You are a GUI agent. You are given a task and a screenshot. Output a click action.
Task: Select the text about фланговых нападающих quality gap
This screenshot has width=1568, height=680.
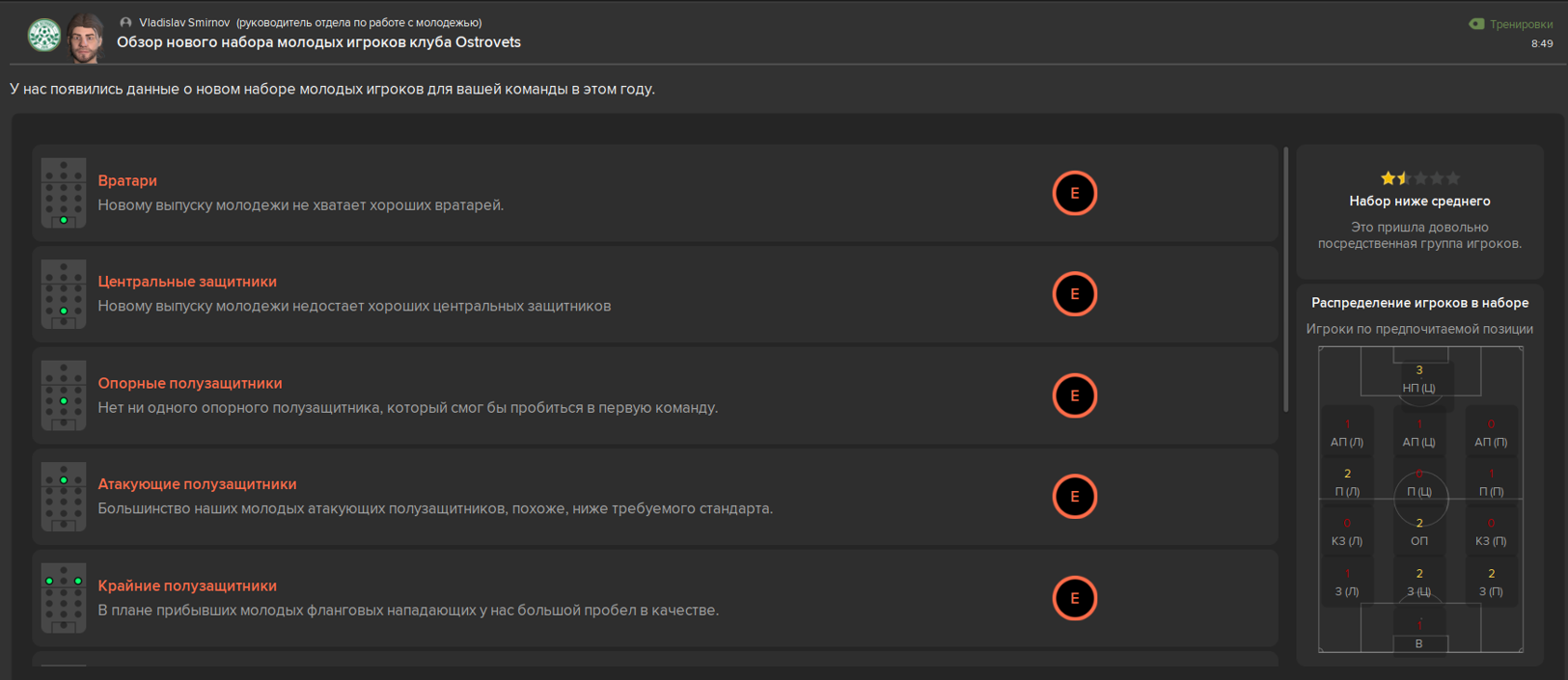pos(408,611)
